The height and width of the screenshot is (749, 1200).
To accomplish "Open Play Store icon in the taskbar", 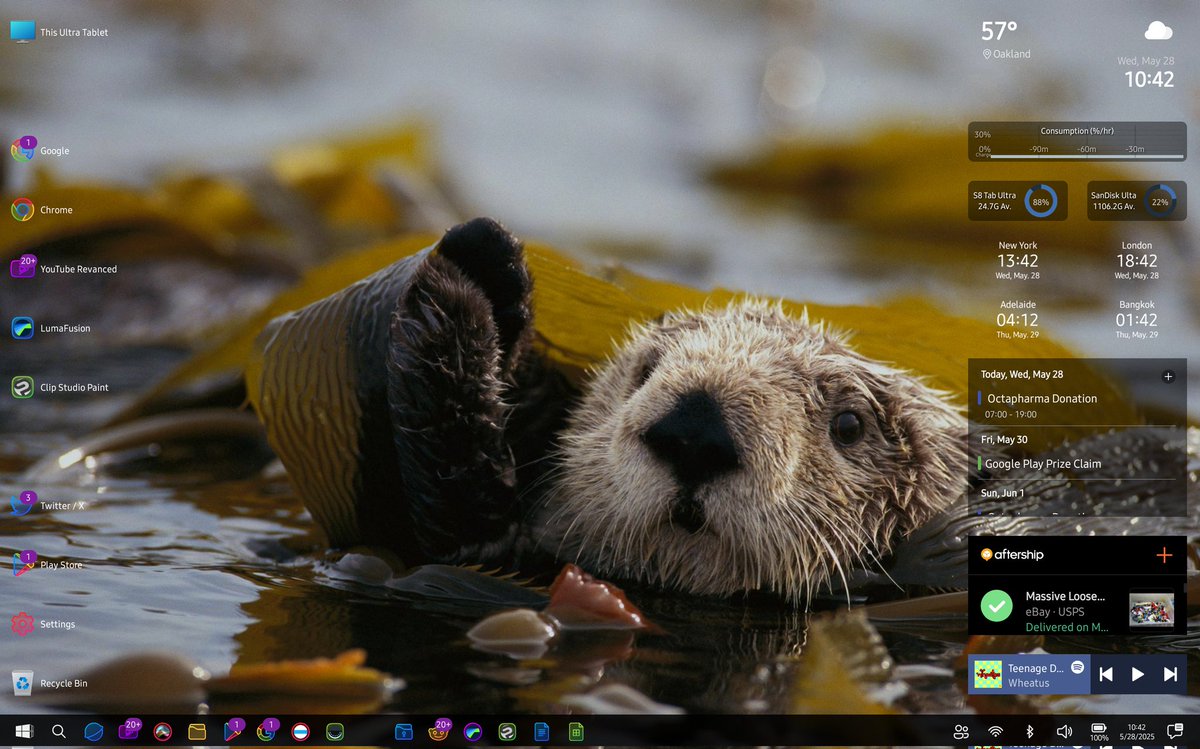I will coord(232,731).
